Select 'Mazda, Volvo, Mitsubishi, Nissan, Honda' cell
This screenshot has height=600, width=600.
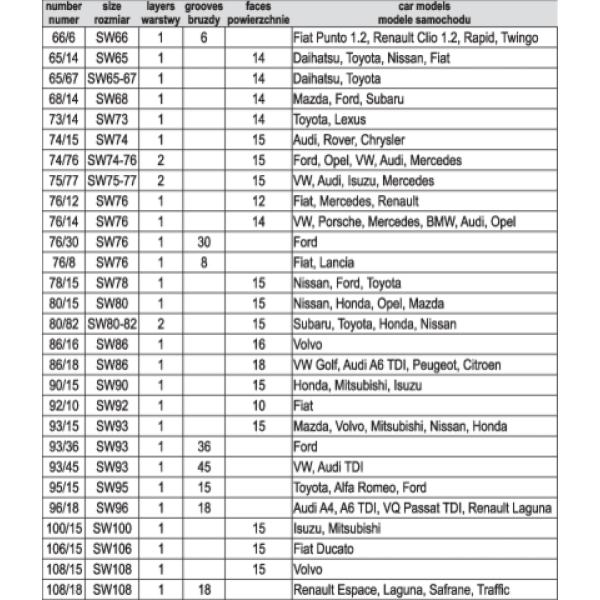click(425, 426)
